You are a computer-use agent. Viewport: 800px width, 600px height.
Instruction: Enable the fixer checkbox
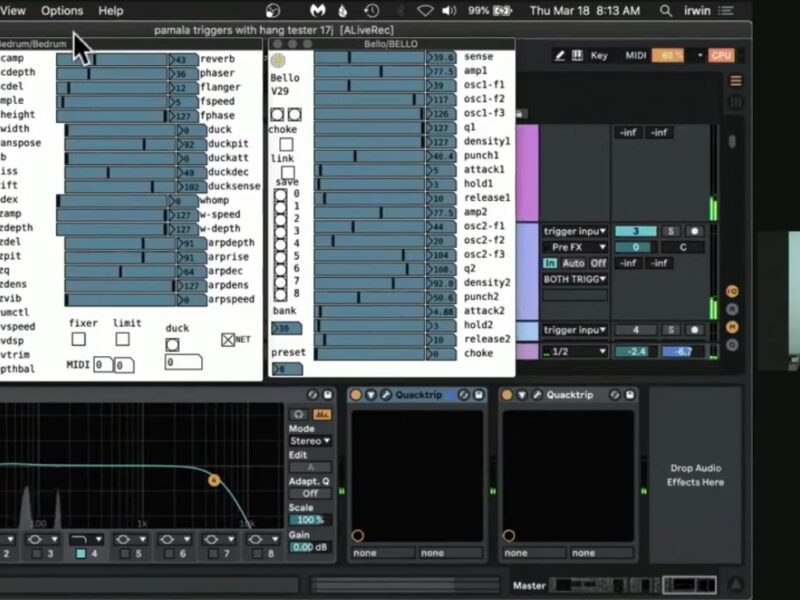(x=79, y=339)
